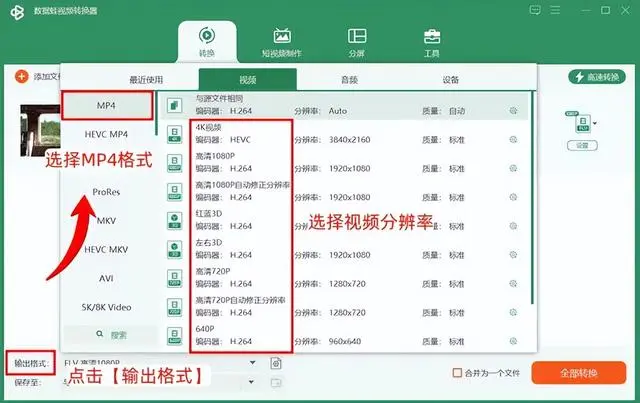Click gear icon for 640P preset
The width and height of the screenshot is (640, 403).
[x=513, y=341]
